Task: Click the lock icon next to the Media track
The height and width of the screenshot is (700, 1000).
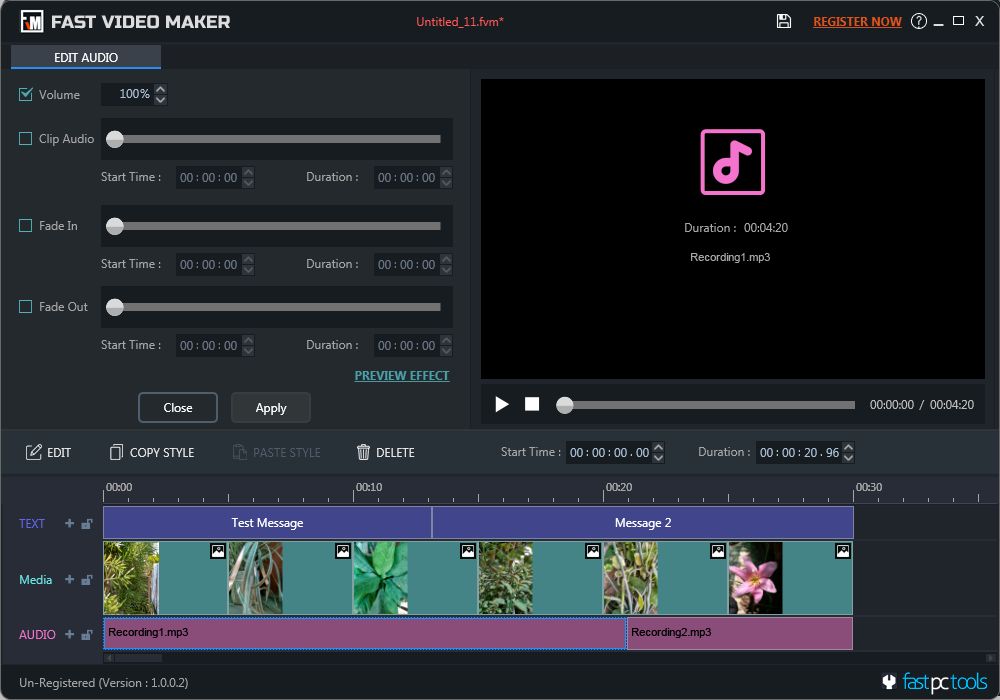Action: tap(86, 580)
